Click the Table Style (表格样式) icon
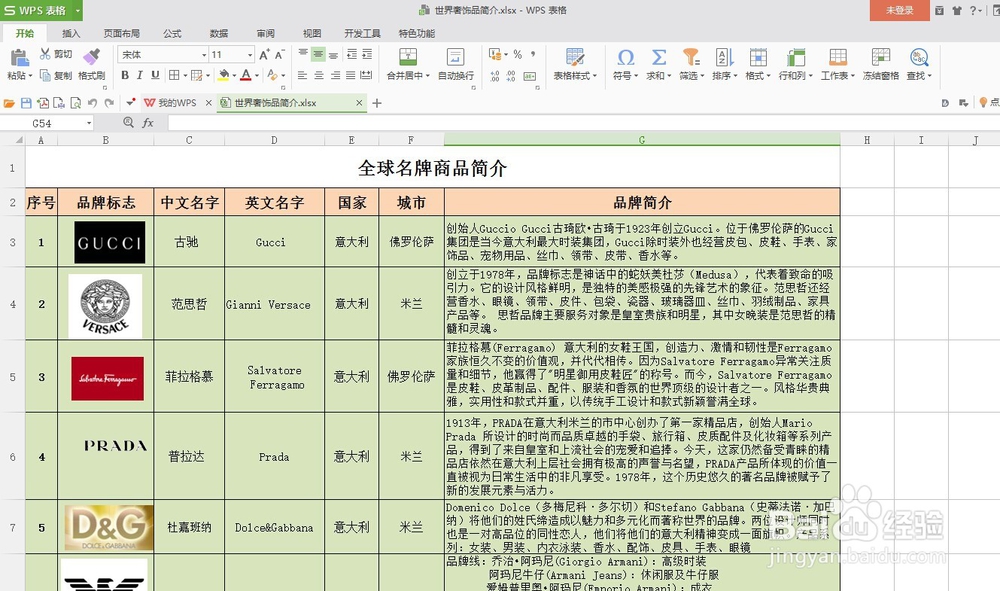 point(575,57)
